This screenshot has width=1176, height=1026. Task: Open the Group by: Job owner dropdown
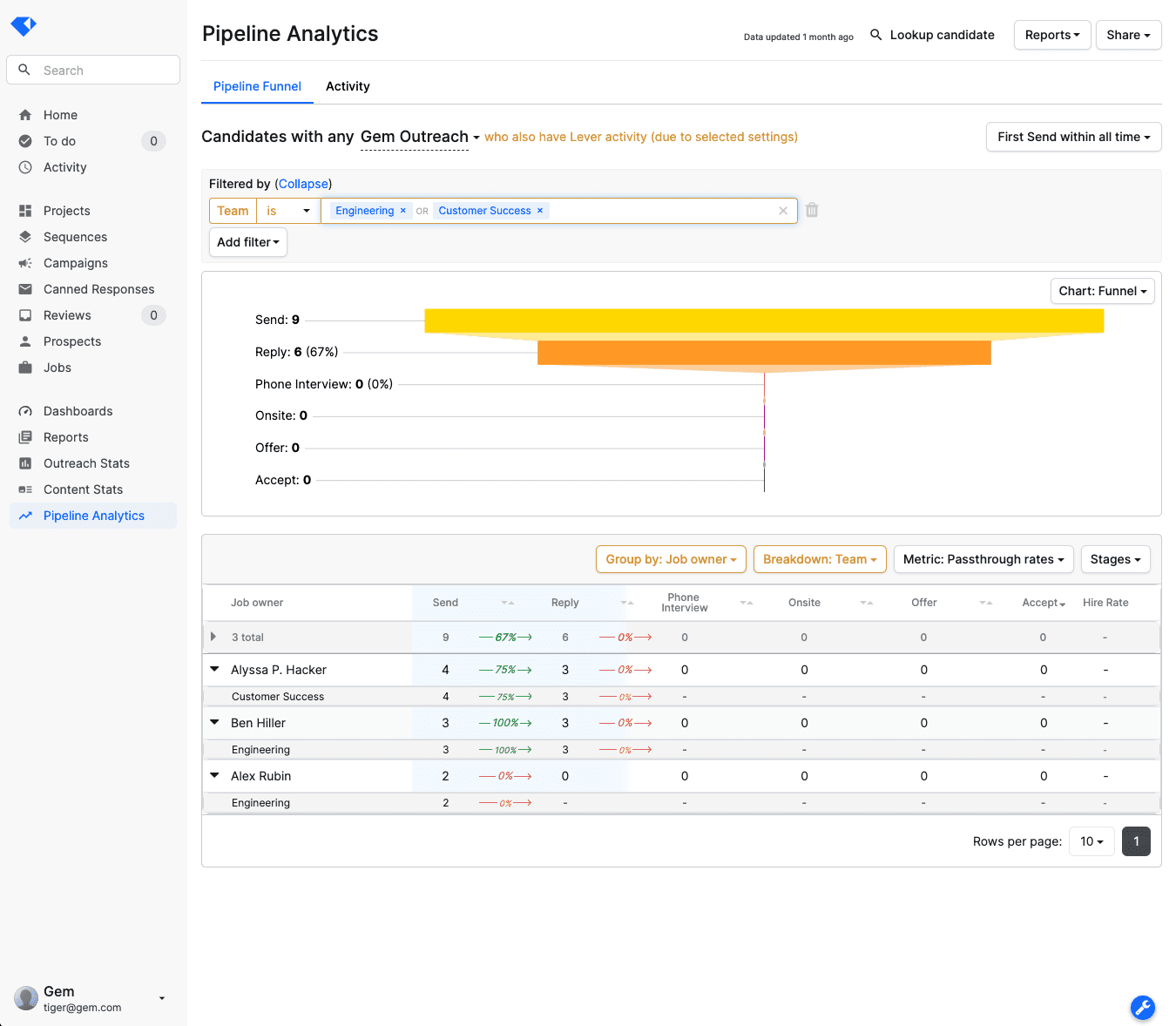pyautogui.click(x=671, y=559)
